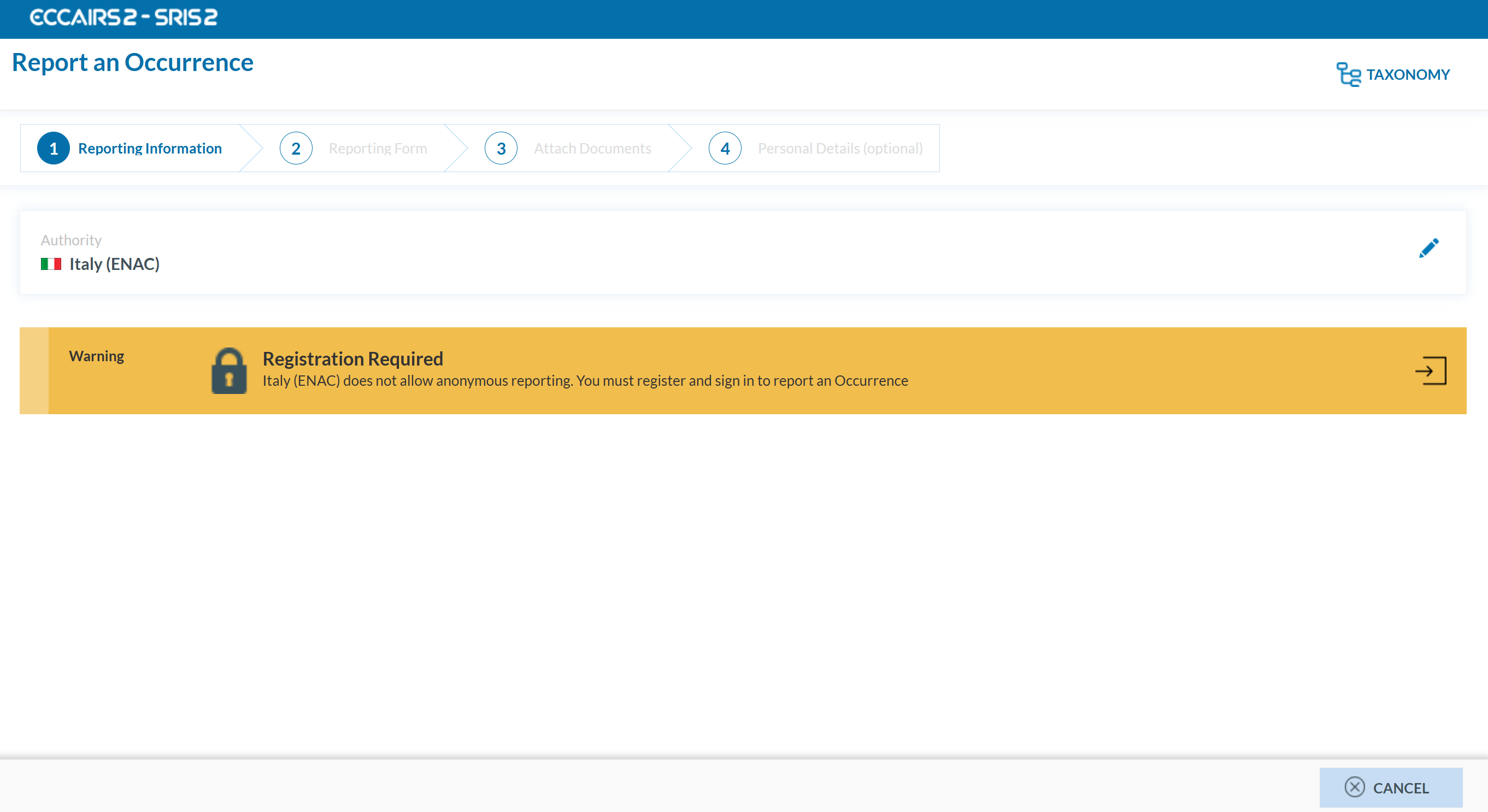Click the Italy flag icon
The width and height of the screenshot is (1488, 812).
coord(51,264)
